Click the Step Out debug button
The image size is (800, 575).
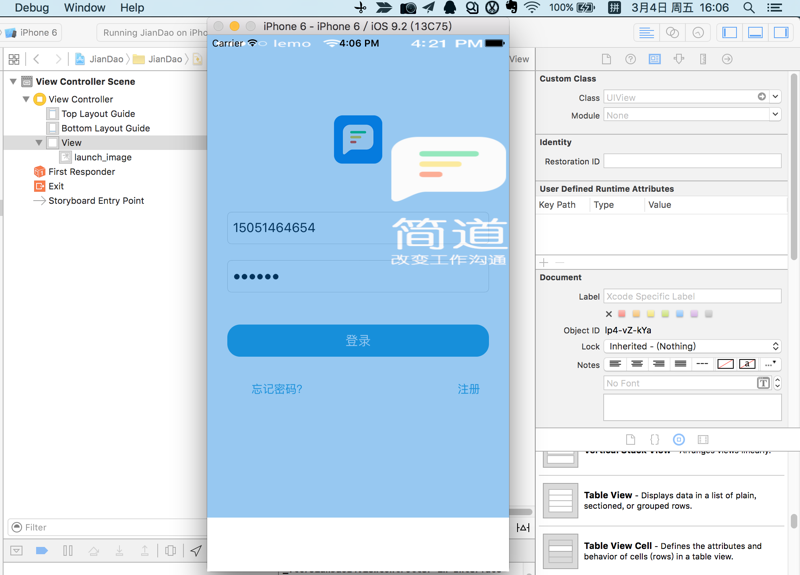point(145,551)
